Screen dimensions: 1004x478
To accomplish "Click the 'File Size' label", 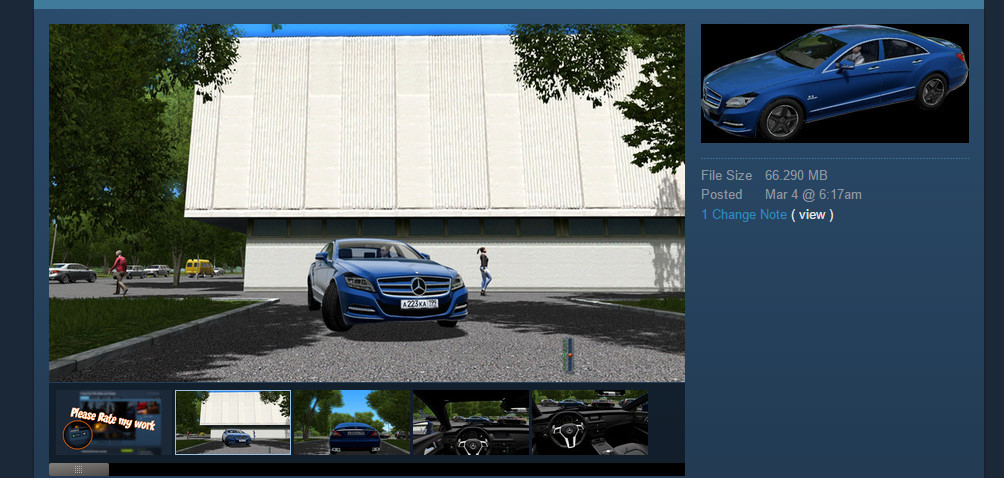I will [x=727, y=175].
